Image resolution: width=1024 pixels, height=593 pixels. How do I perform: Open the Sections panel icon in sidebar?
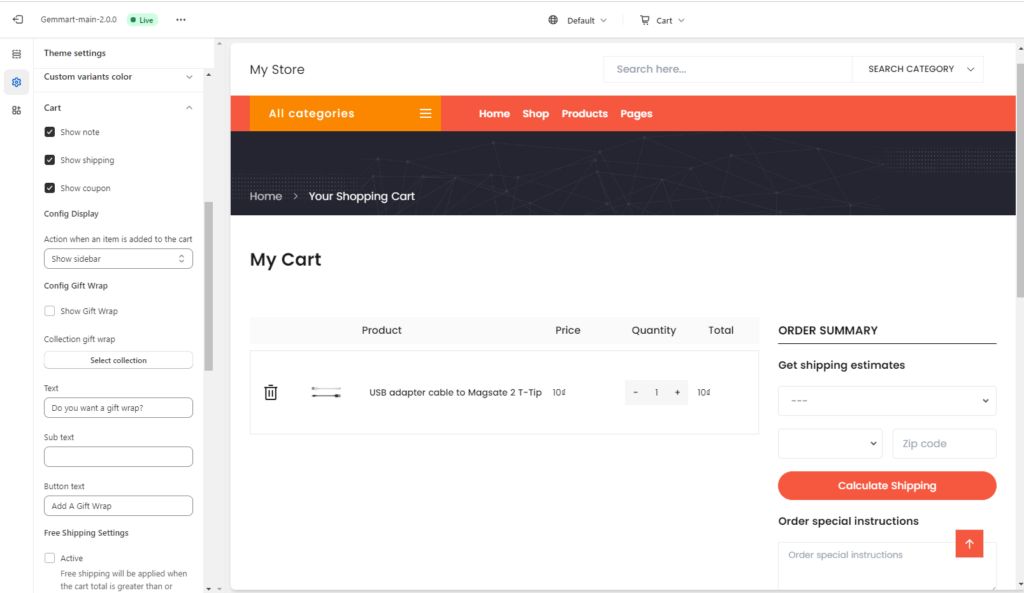16,54
